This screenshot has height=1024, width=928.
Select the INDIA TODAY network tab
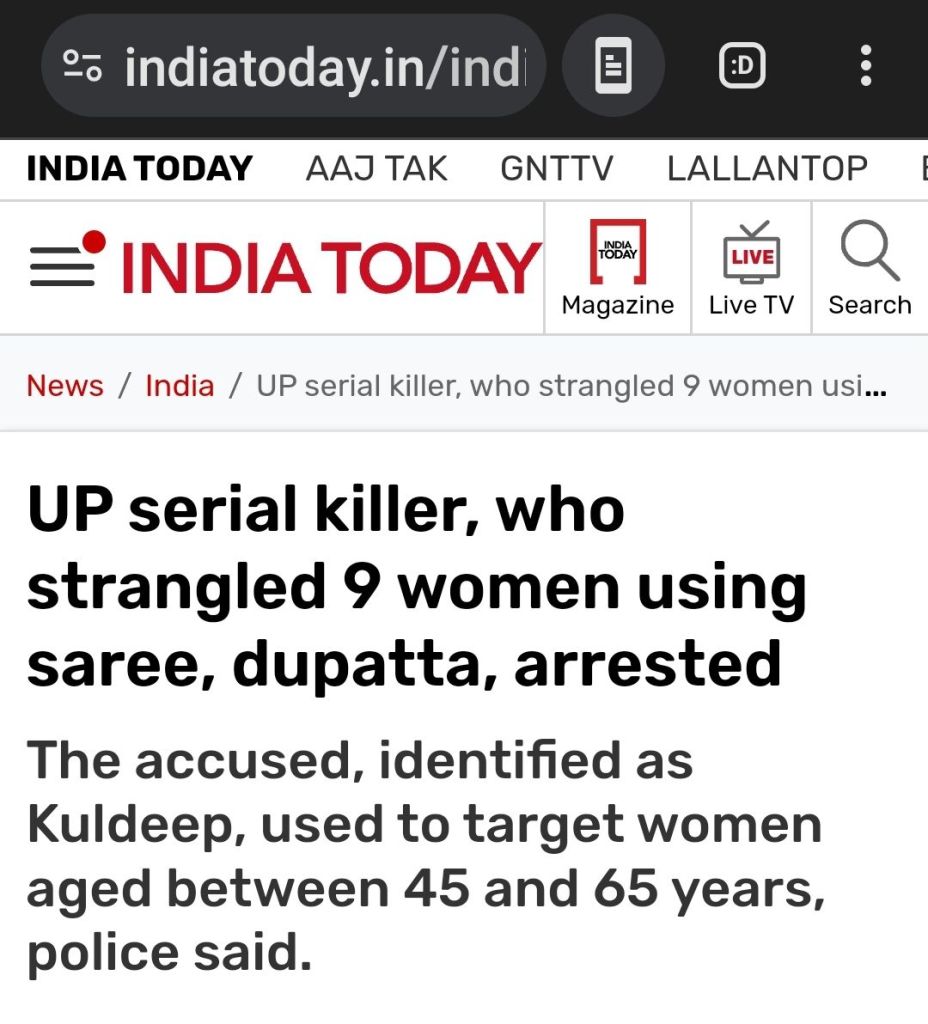[x=139, y=168]
